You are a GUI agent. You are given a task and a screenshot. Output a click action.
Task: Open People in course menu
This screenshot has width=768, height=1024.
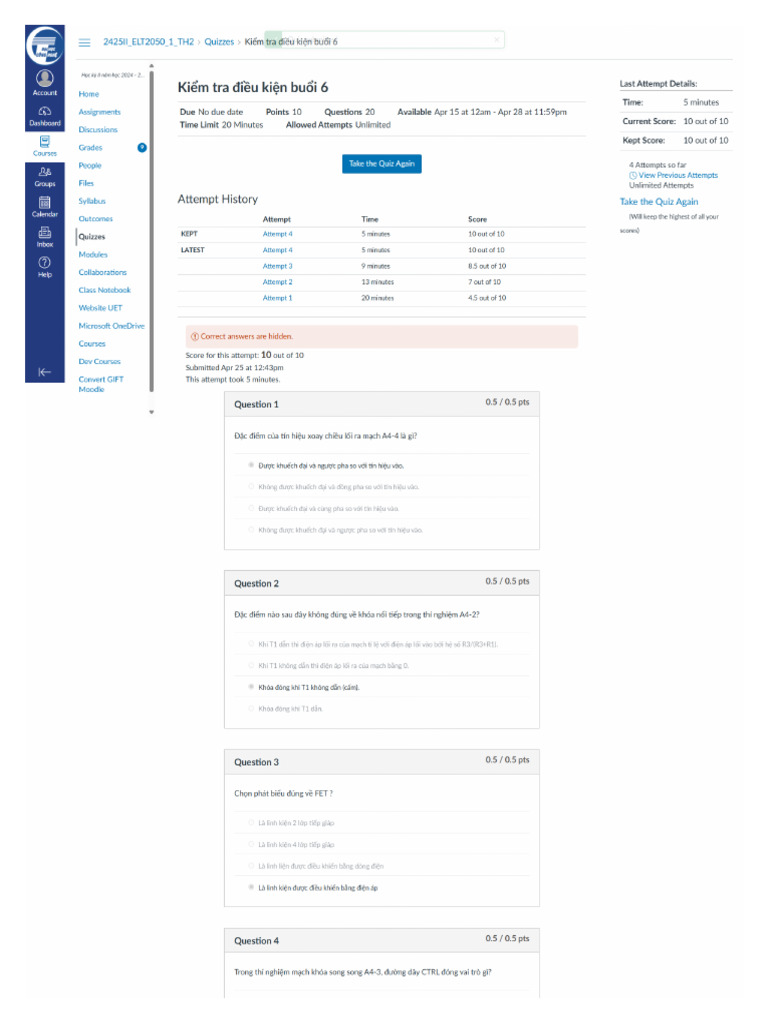click(x=89, y=166)
